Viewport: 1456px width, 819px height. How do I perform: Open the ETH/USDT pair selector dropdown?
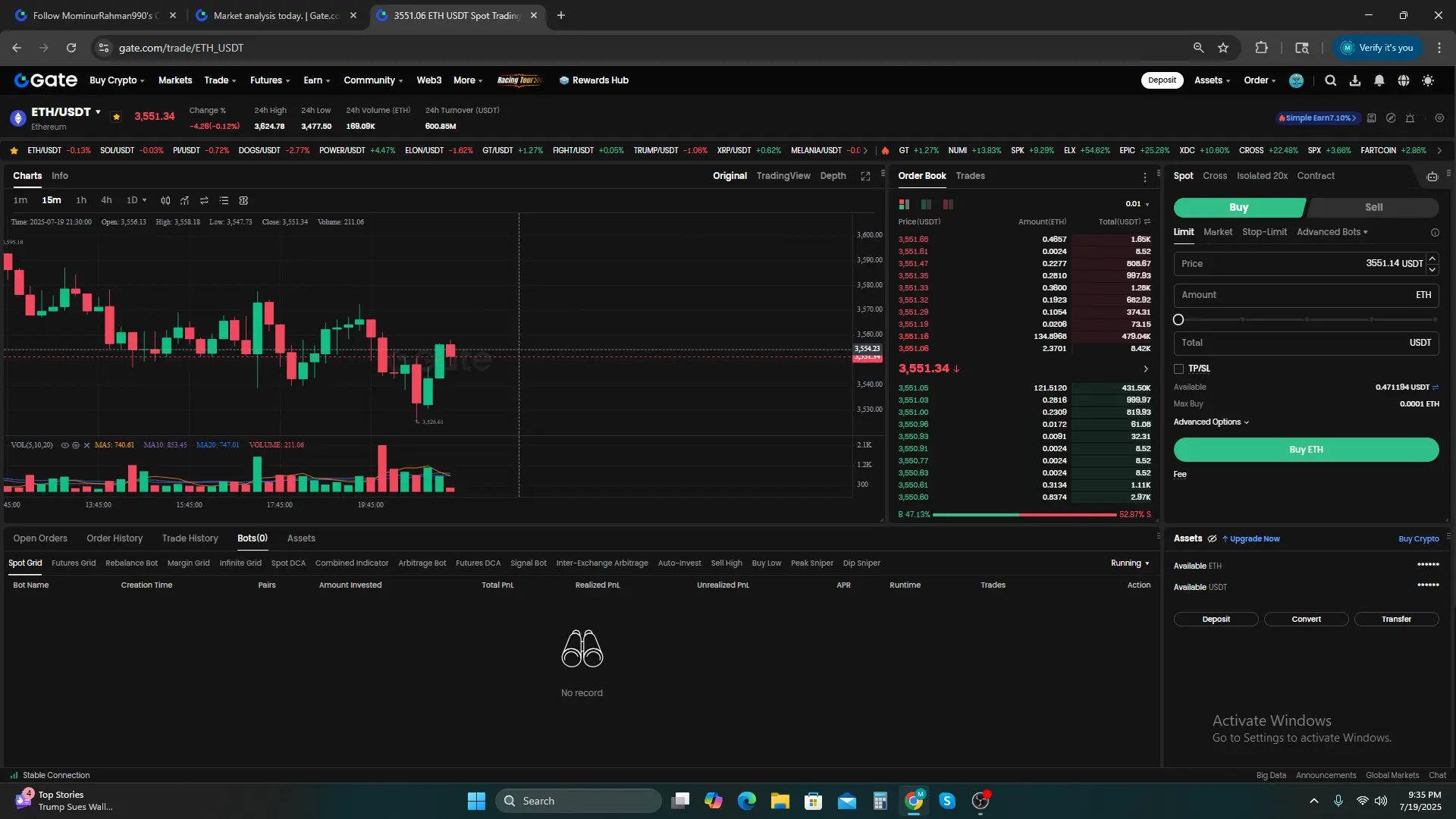click(x=98, y=111)
